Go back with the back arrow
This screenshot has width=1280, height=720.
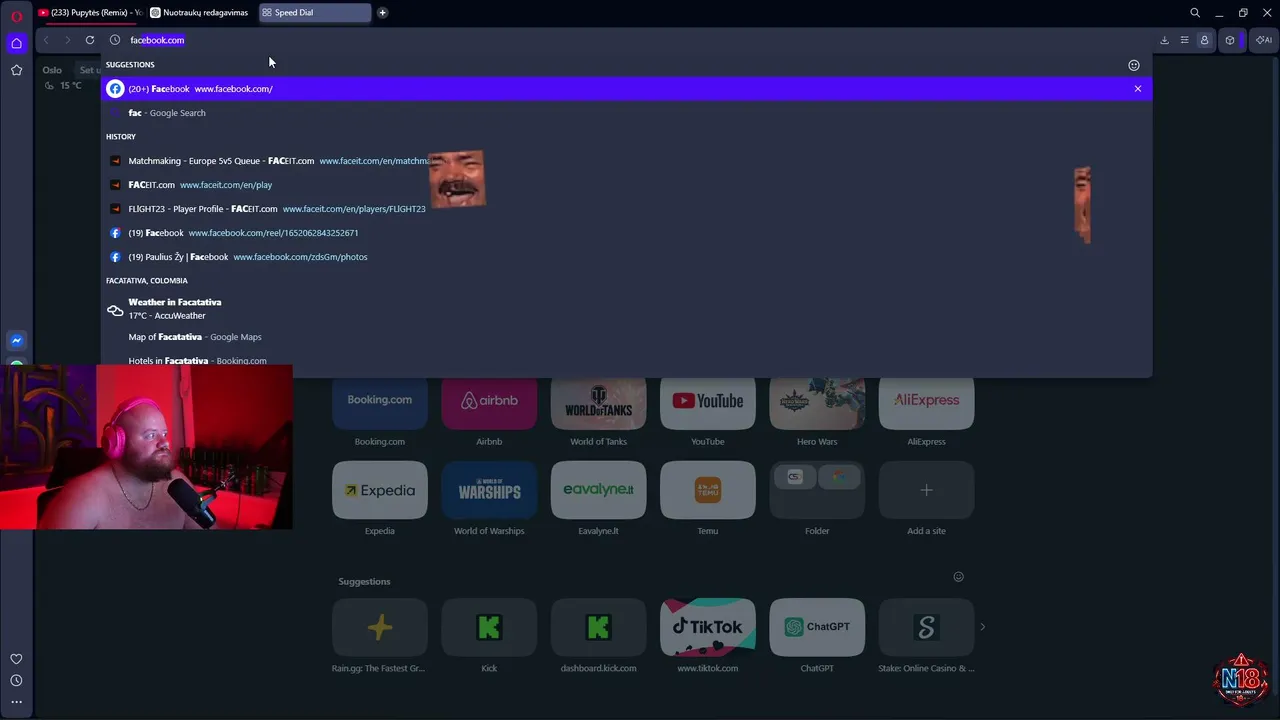click(46, 40)
